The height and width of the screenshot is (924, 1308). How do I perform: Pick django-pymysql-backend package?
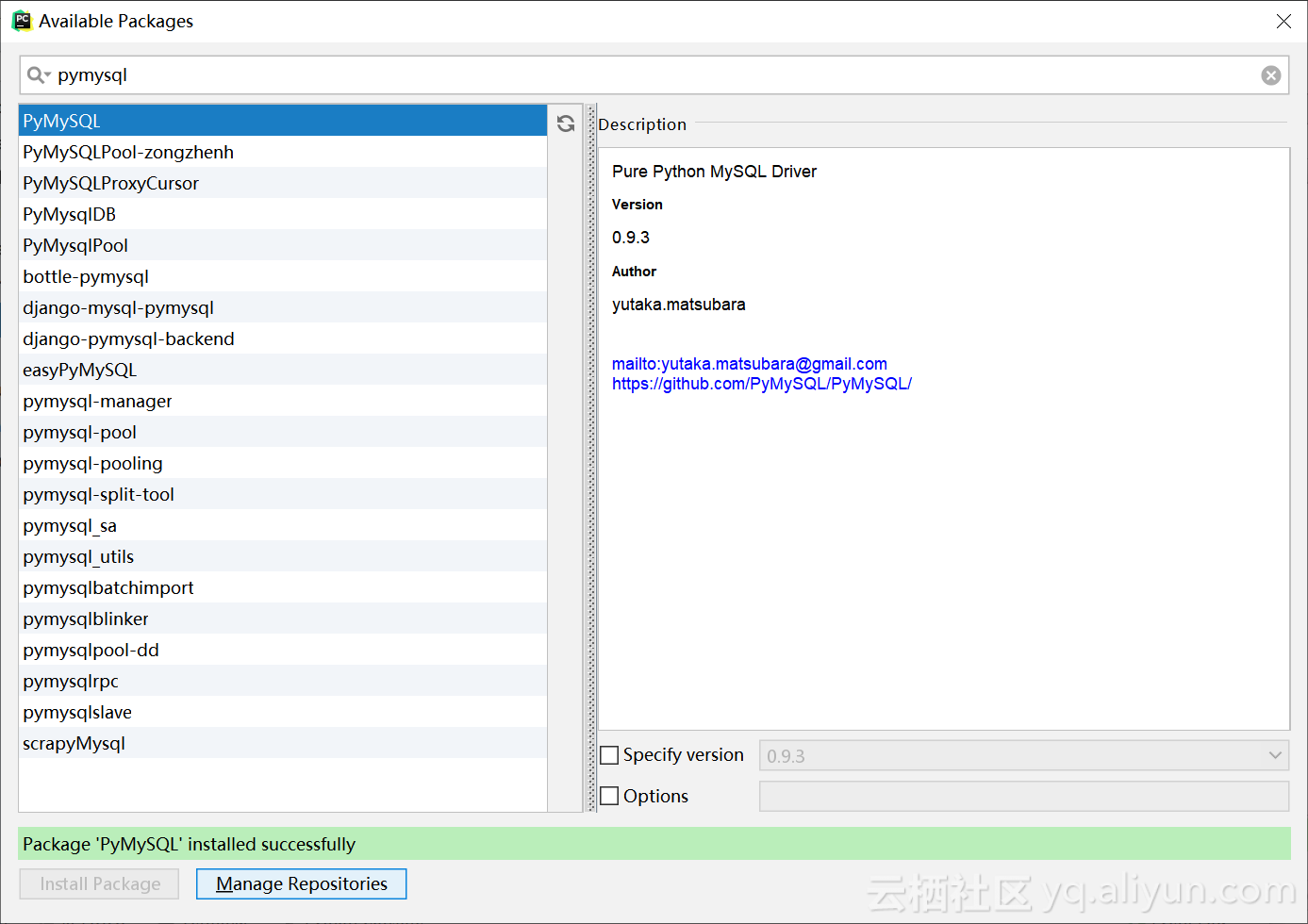coord(283,338)
